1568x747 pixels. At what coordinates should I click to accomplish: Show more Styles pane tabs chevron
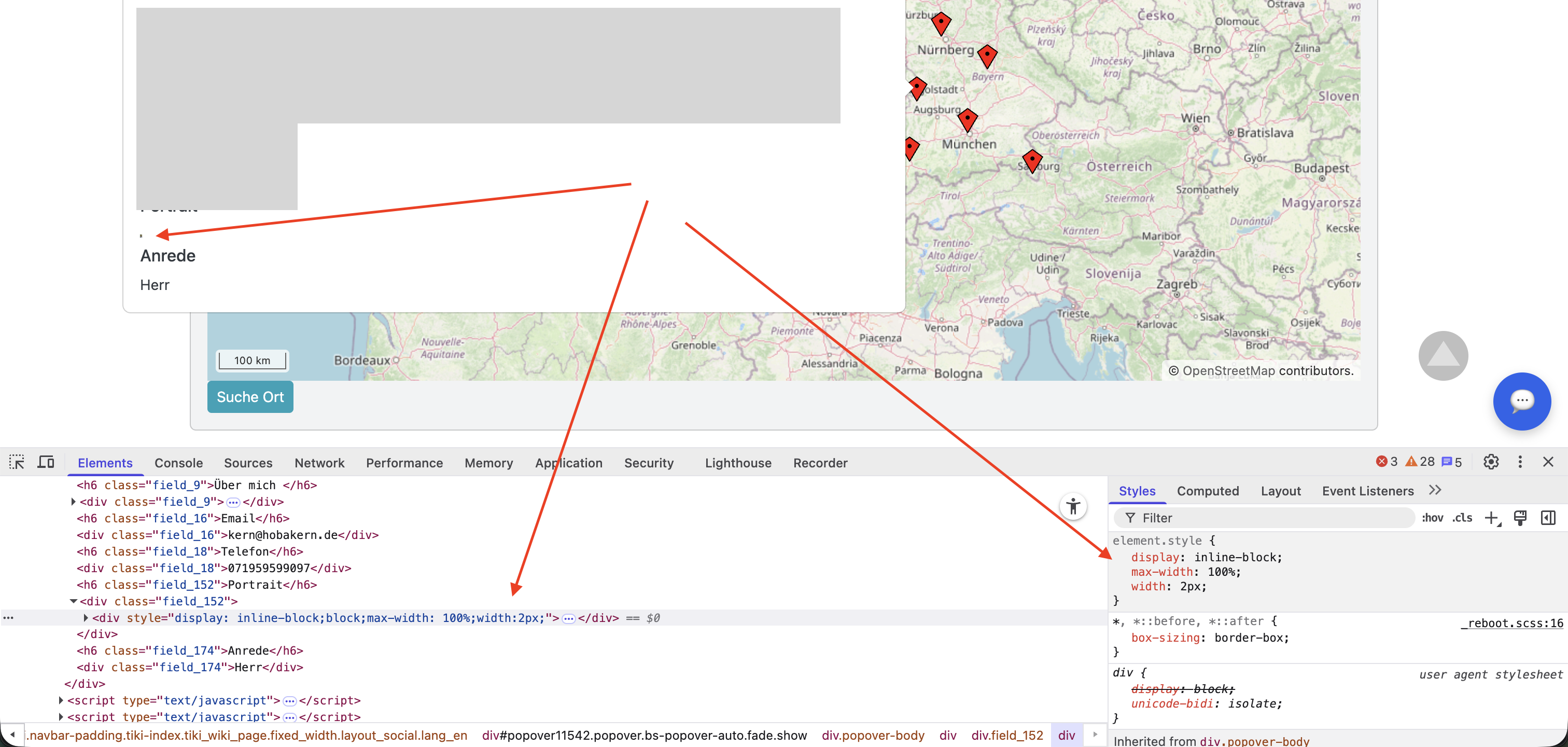pyautogui.click(x=1435, y=491)
